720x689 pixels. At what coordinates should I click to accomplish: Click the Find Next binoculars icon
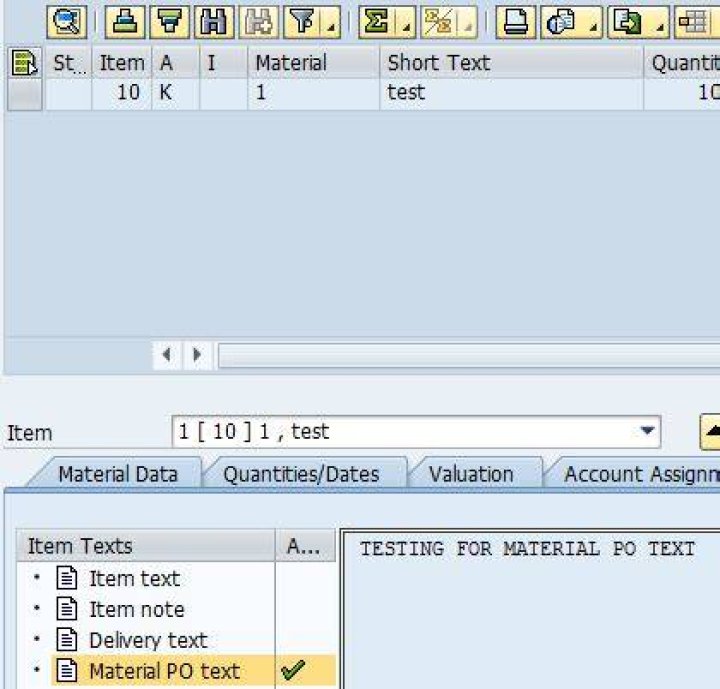point(259,22)
